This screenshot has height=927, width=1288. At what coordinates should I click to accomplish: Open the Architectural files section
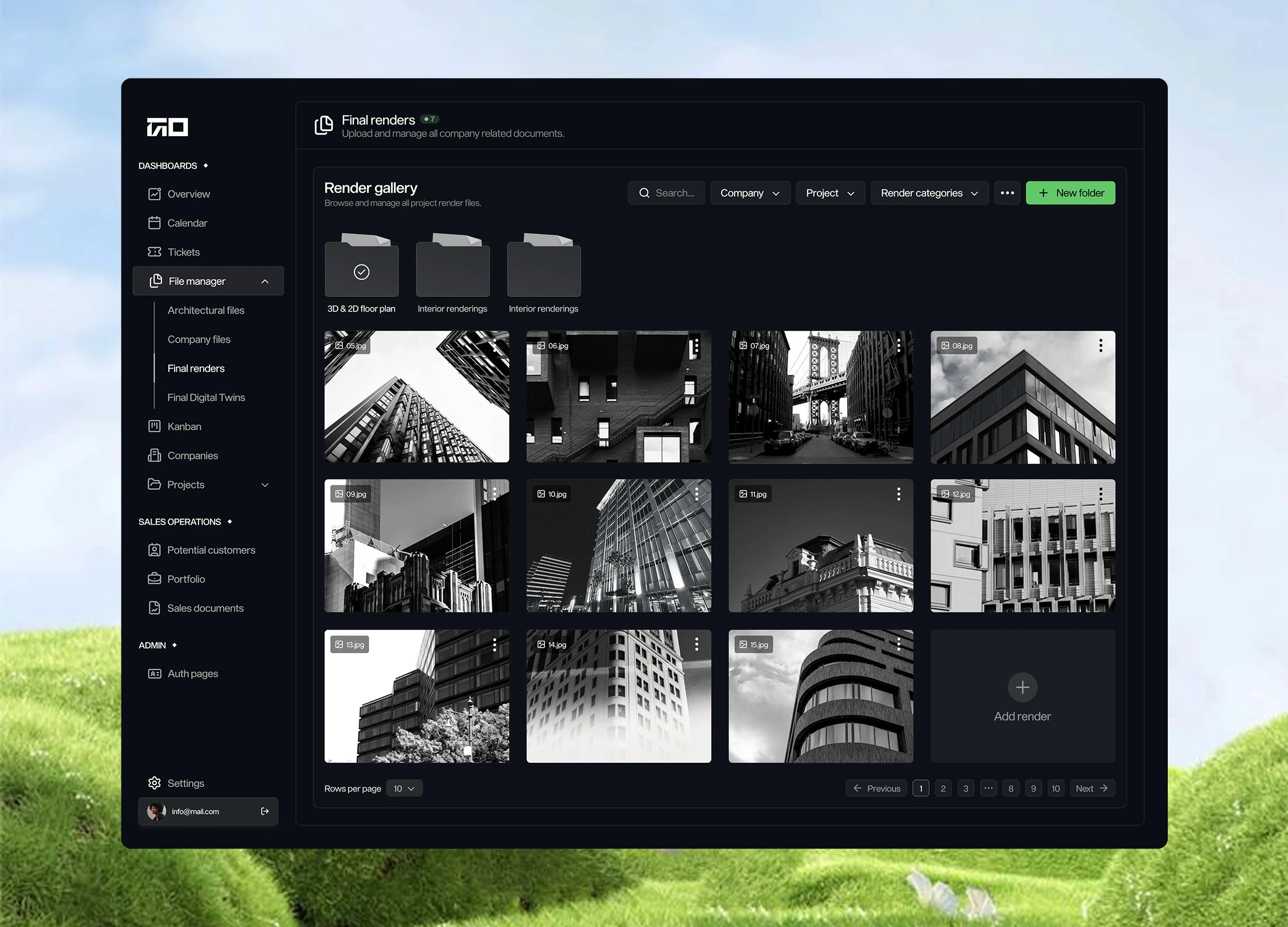[x=206, y=310]
